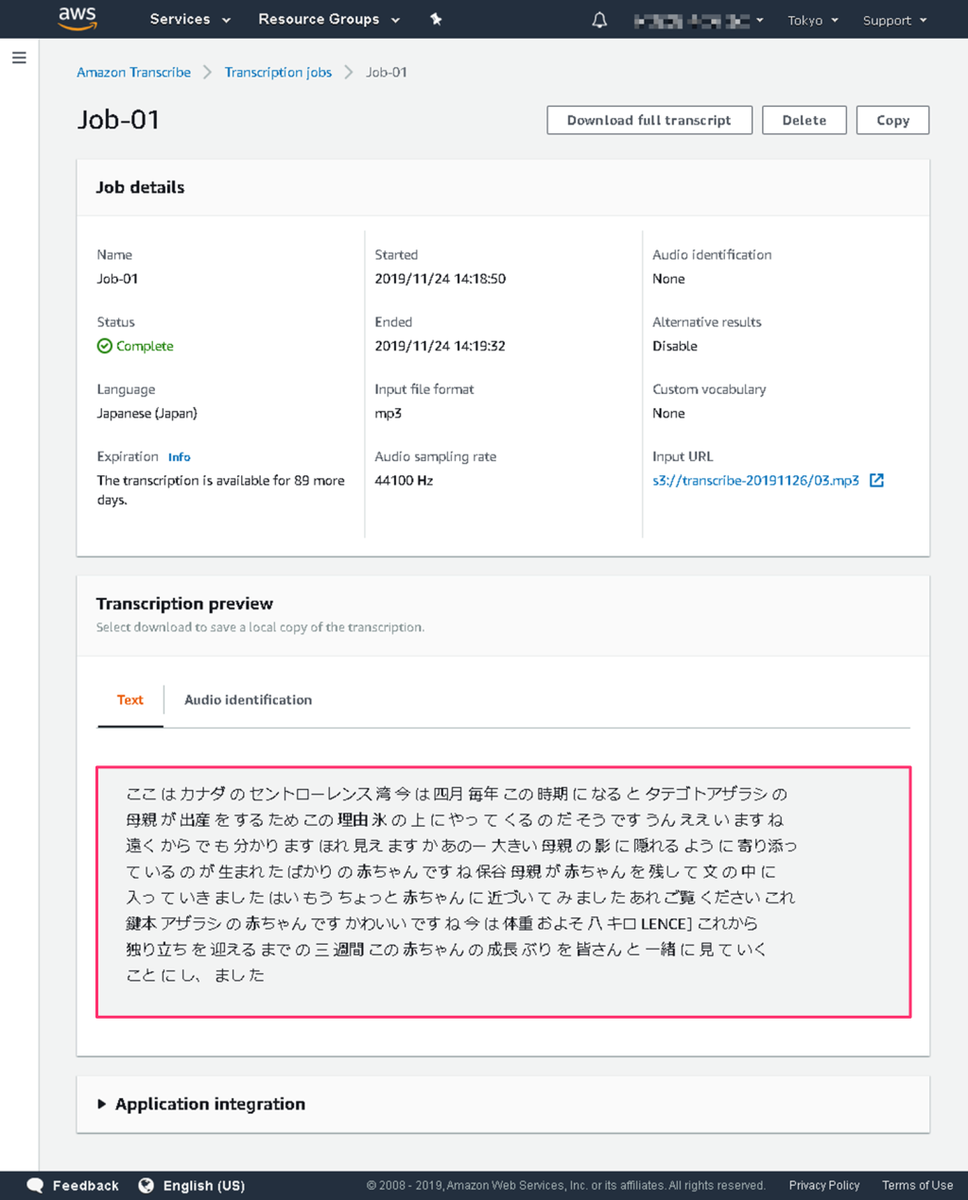The height and width of the screenshot is (1200, 968).
Task: Open the account name dropdown
Action: point(699,20)
